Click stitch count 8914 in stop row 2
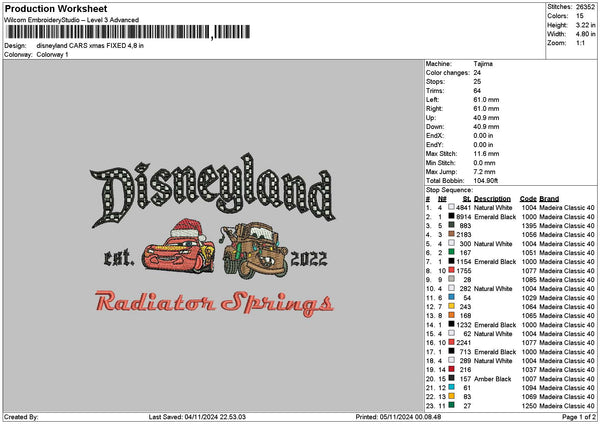This screenshot has height=424, width=600. (x=463, y=217)
